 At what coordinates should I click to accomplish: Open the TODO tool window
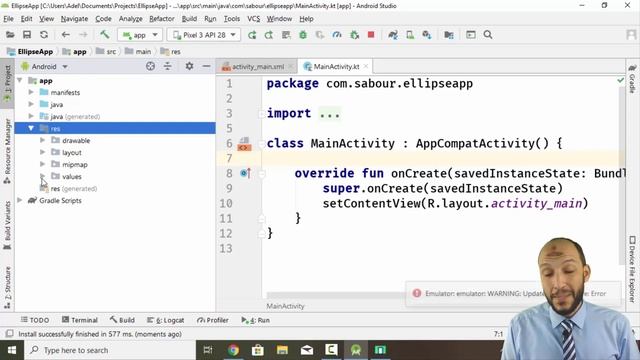point(35,320)
